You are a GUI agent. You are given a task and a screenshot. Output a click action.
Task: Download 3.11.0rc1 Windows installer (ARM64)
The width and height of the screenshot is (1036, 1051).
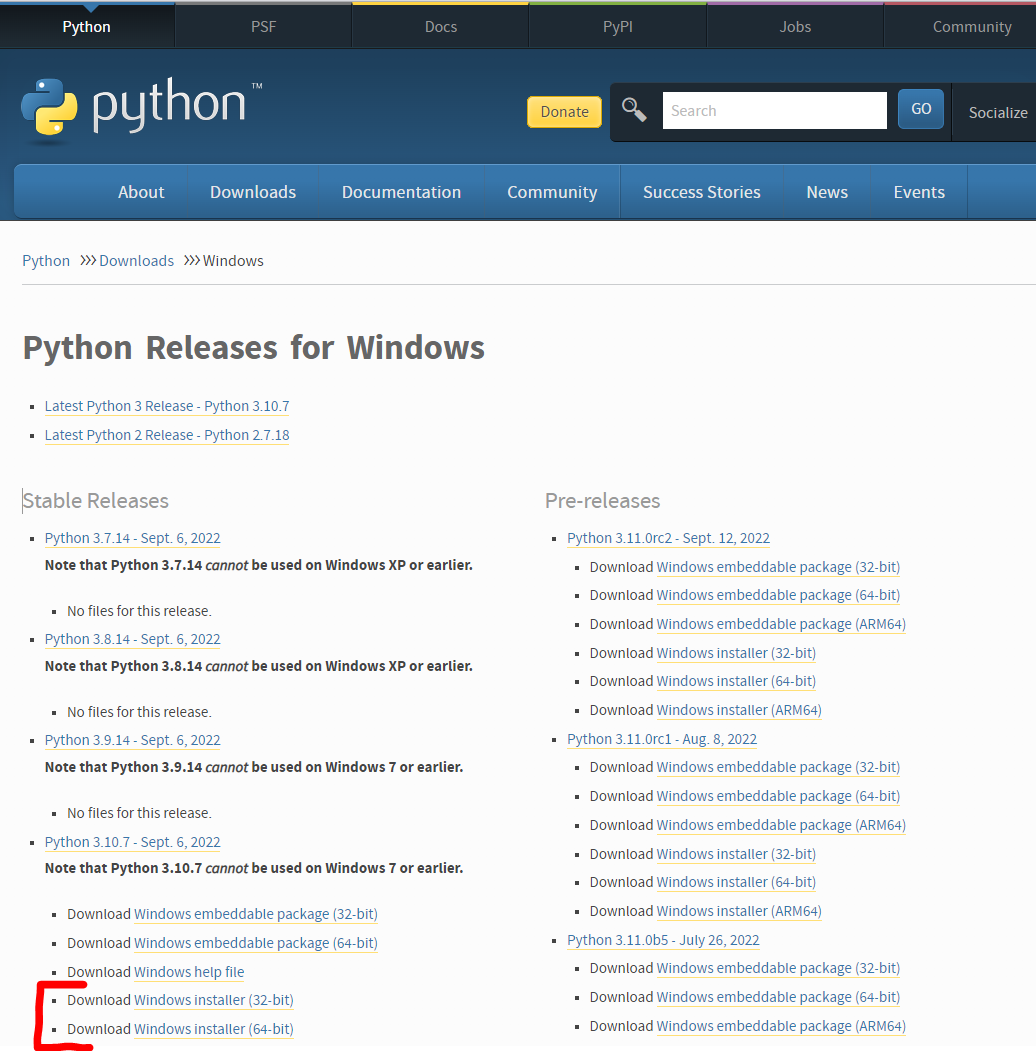(x=738, y=911)
